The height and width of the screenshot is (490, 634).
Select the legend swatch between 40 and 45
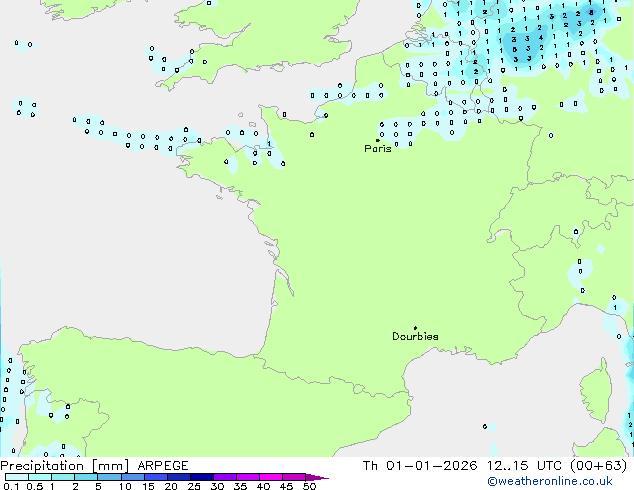pos(271,477)
